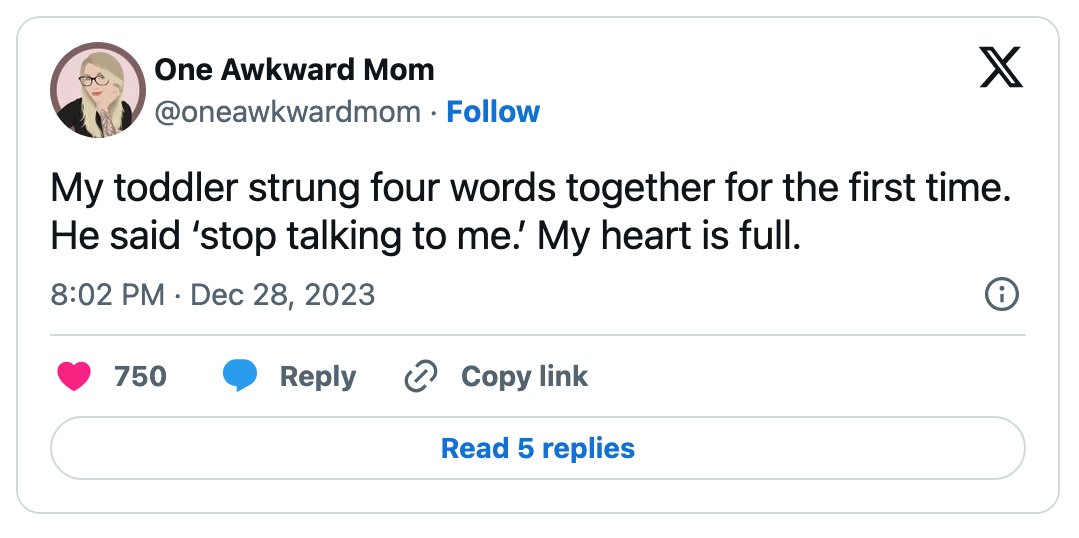Click the sentence My heart is full
Viewport: 1079px width, 538px height.
[x=670, y=237]
